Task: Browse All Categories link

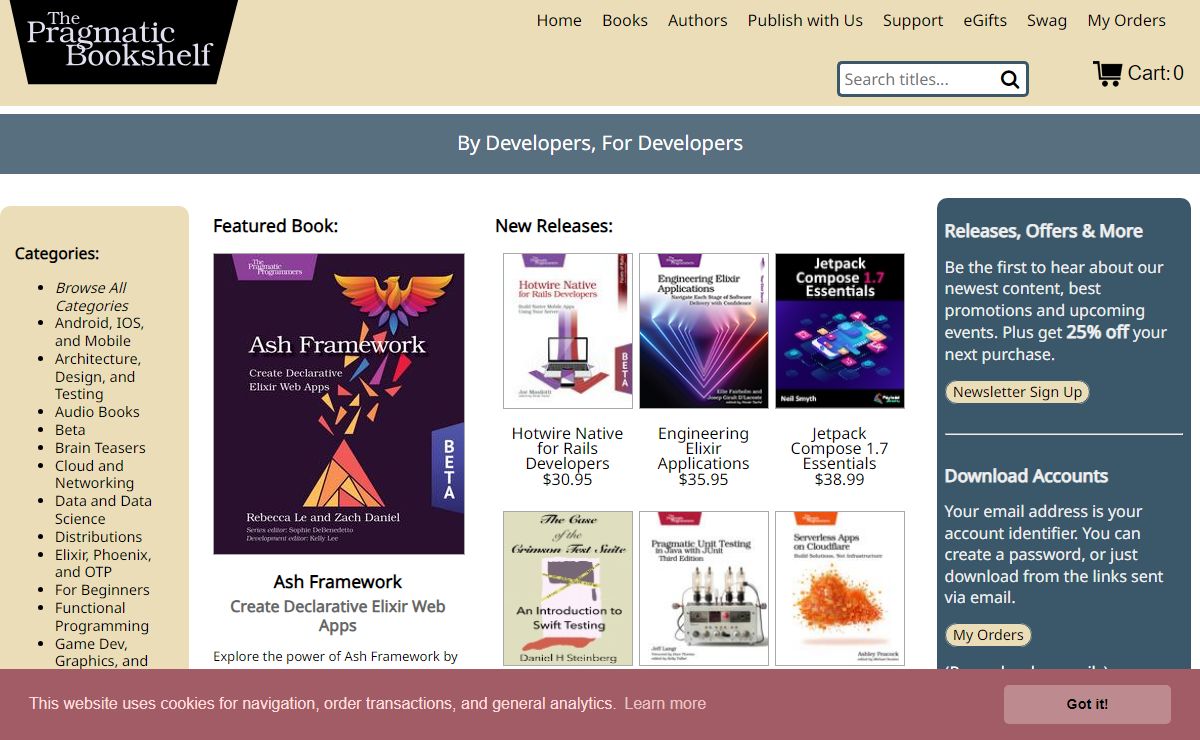Action: [x=92, y=297]
